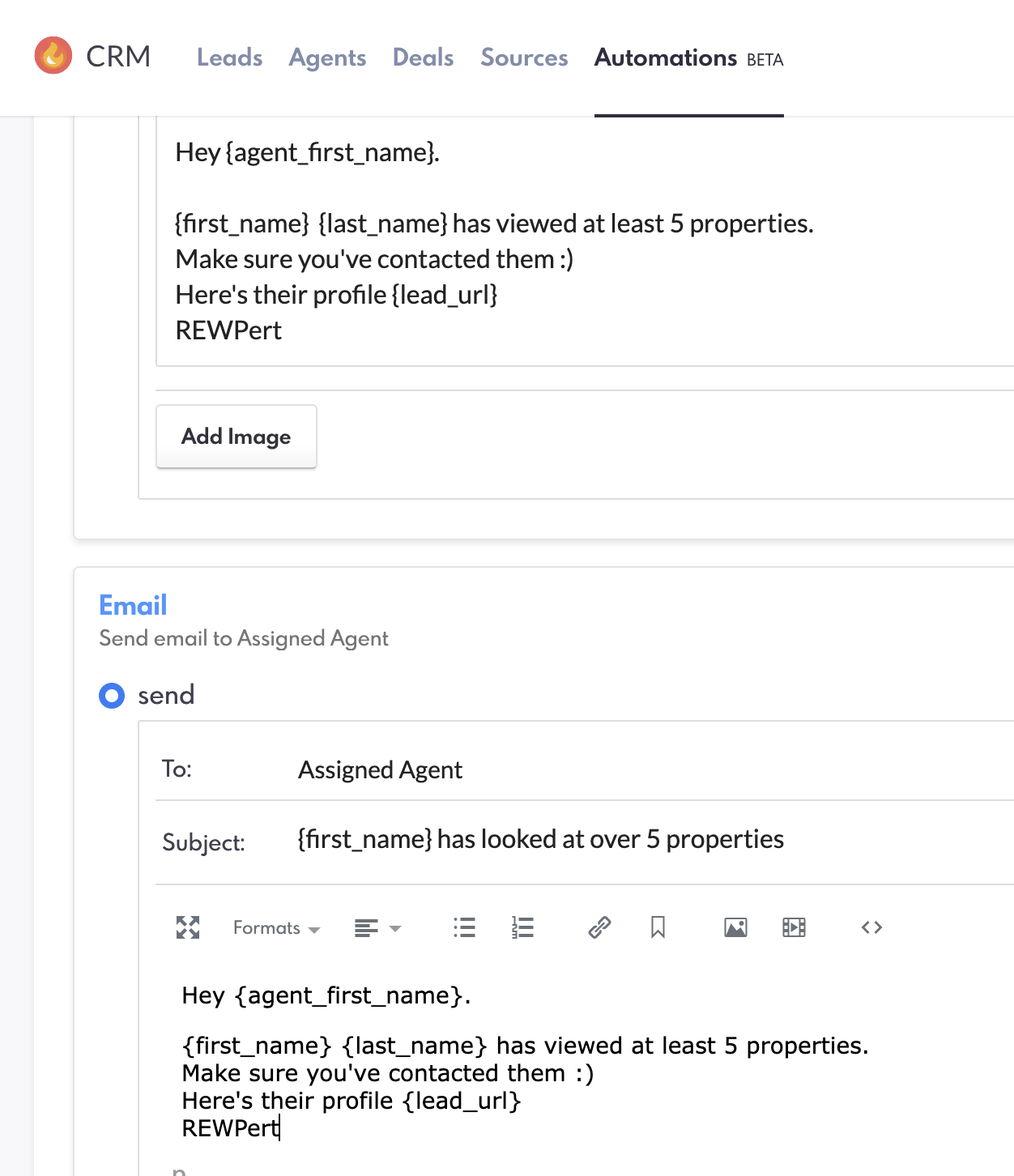Navigate to the Sources tab
Screen dimensions: 1014x1176
524,58
